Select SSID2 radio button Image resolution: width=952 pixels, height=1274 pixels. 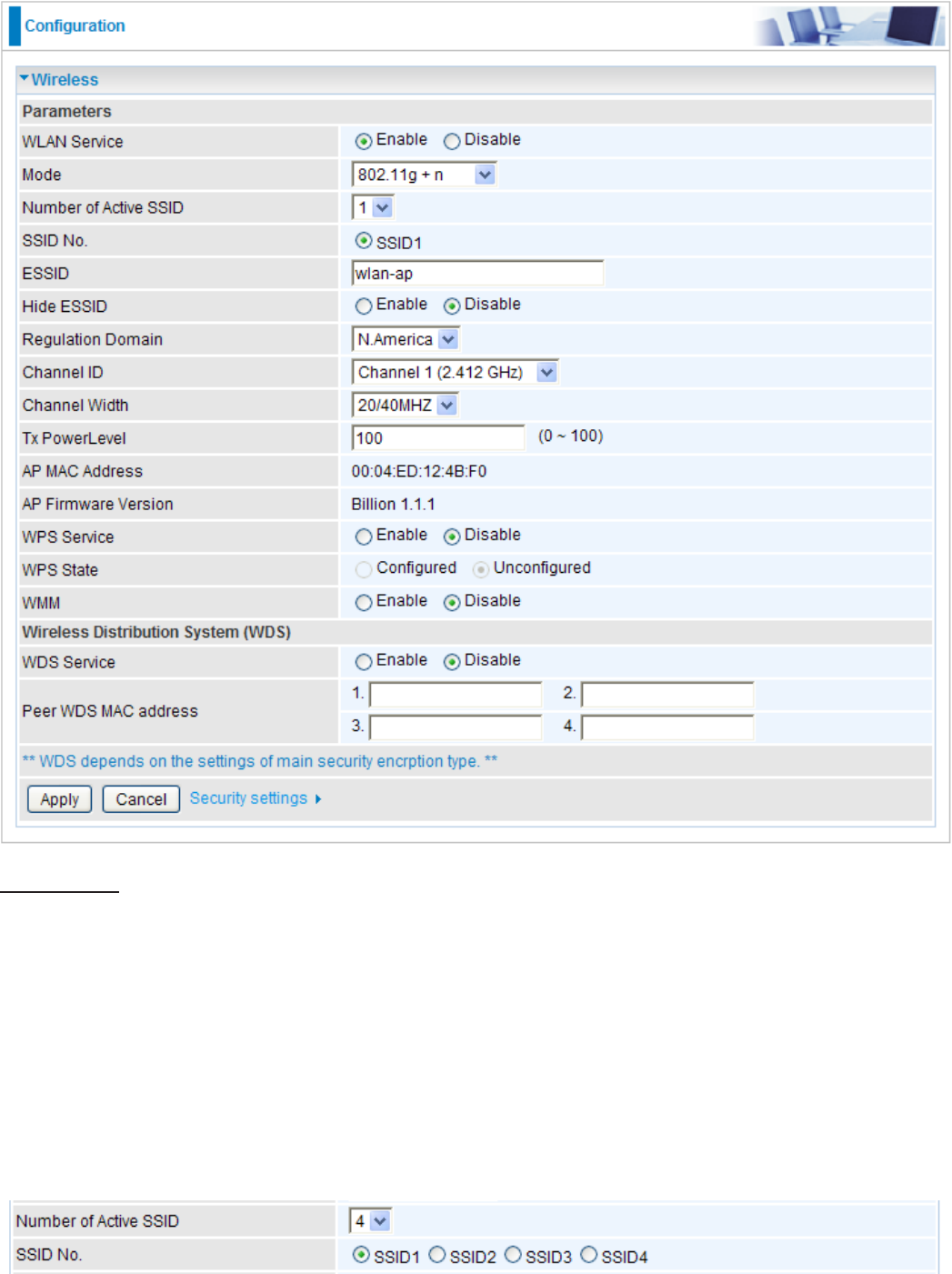437,1255
